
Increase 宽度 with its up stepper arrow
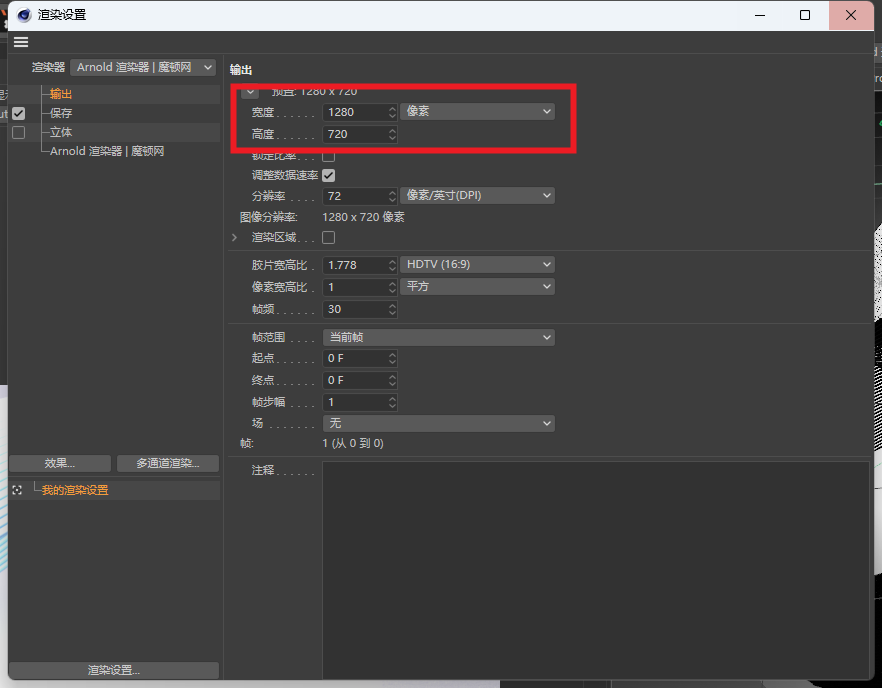pyautogui.click(x=391, y=108)
